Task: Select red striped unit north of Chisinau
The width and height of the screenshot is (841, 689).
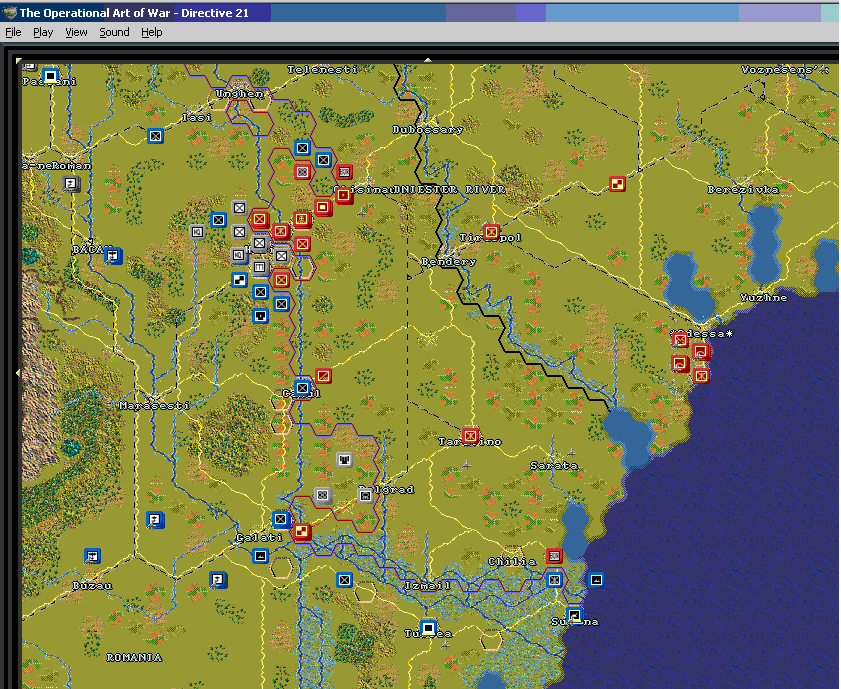Action: pyautogui.click(x=344, y=172)
